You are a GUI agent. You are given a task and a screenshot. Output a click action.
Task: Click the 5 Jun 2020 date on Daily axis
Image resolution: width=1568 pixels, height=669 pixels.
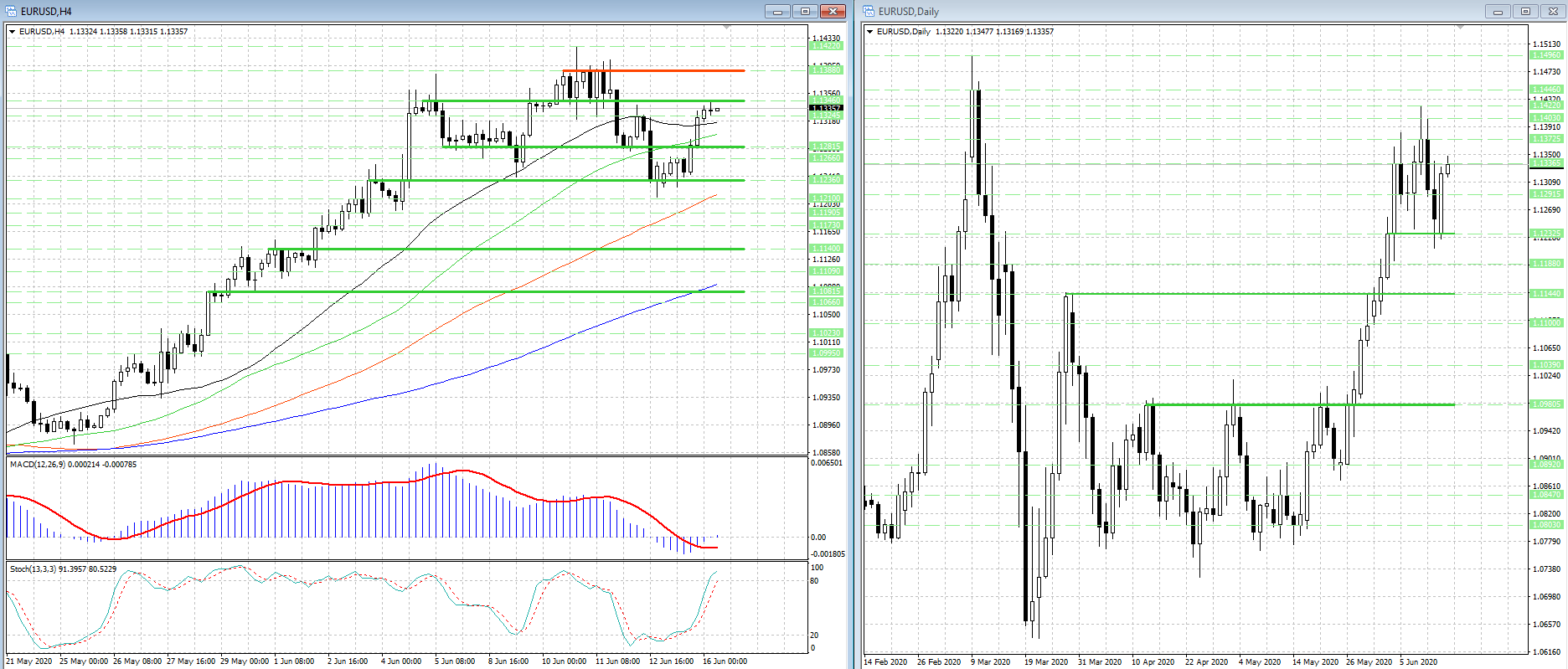point(1418,662)
